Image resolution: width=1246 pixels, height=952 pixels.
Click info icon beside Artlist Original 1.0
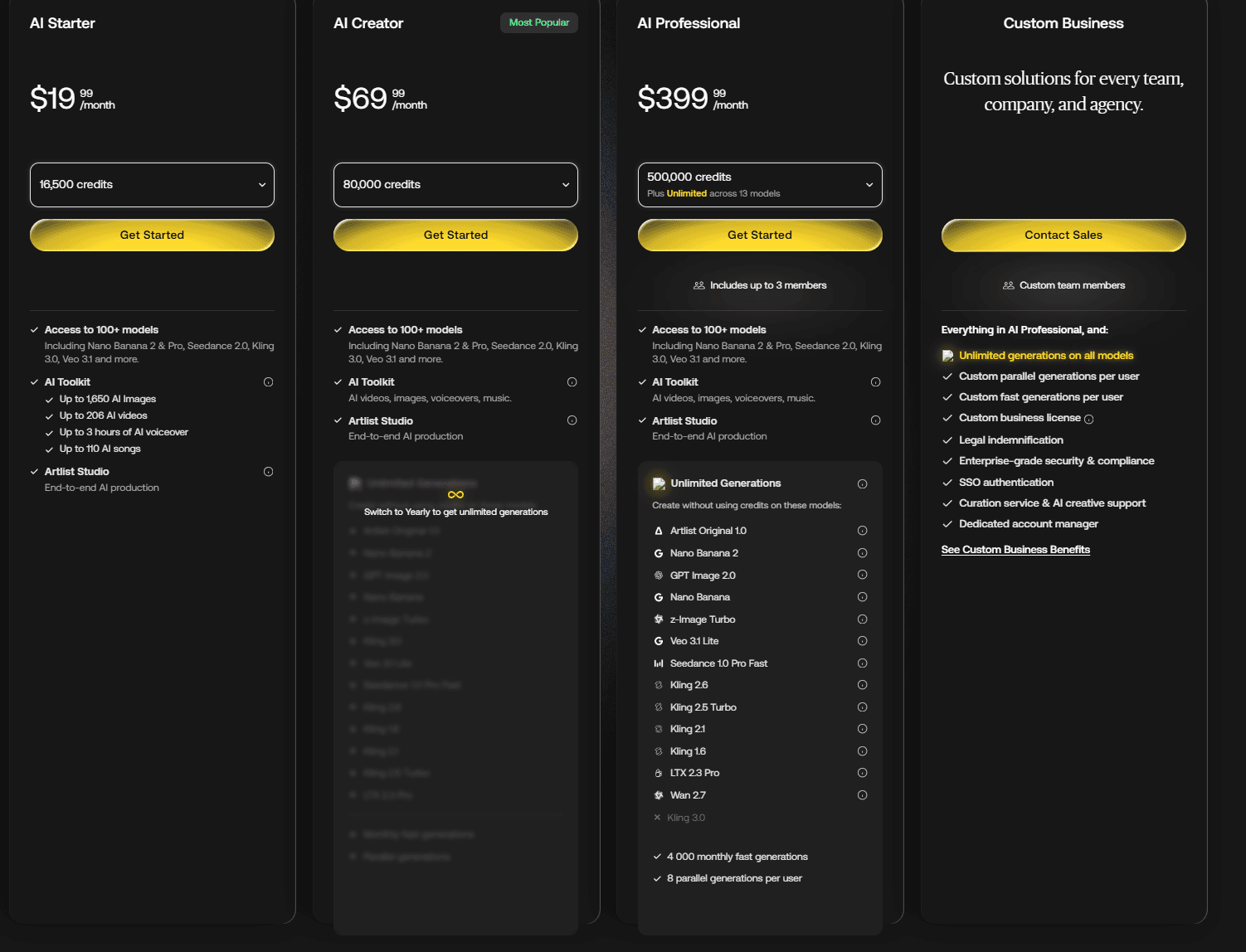pos(862,531)
